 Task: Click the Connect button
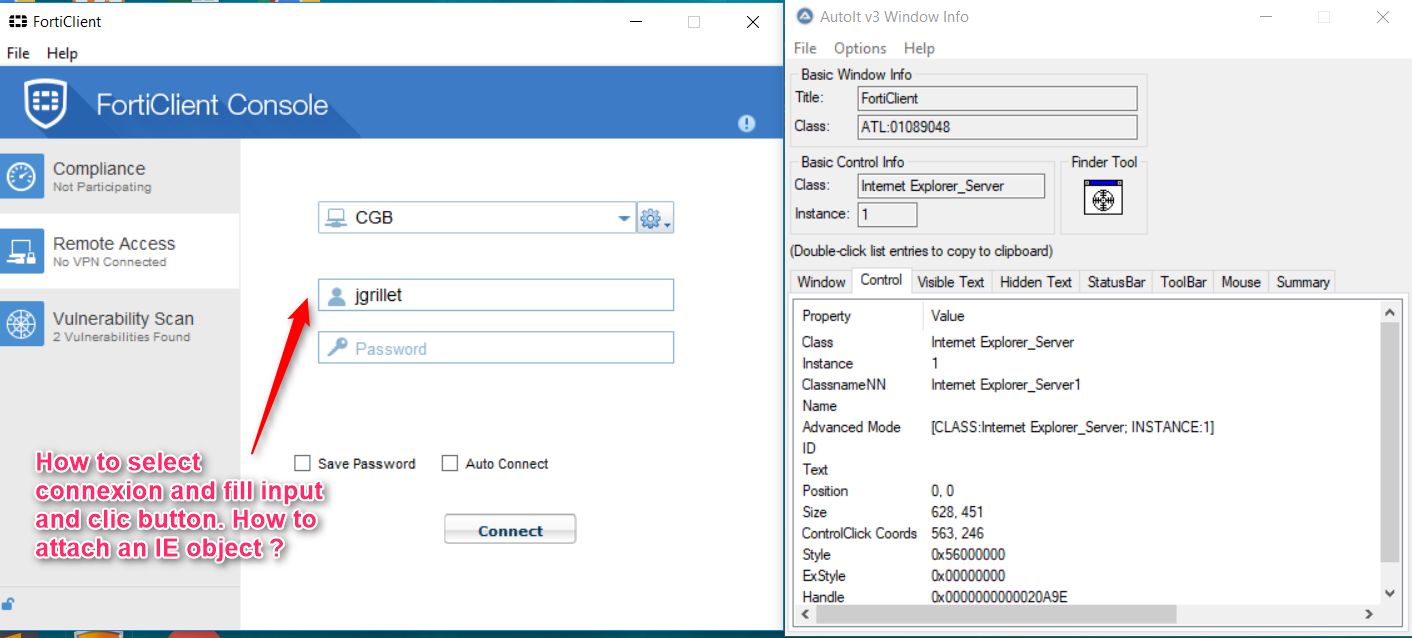tap(510, 530)
